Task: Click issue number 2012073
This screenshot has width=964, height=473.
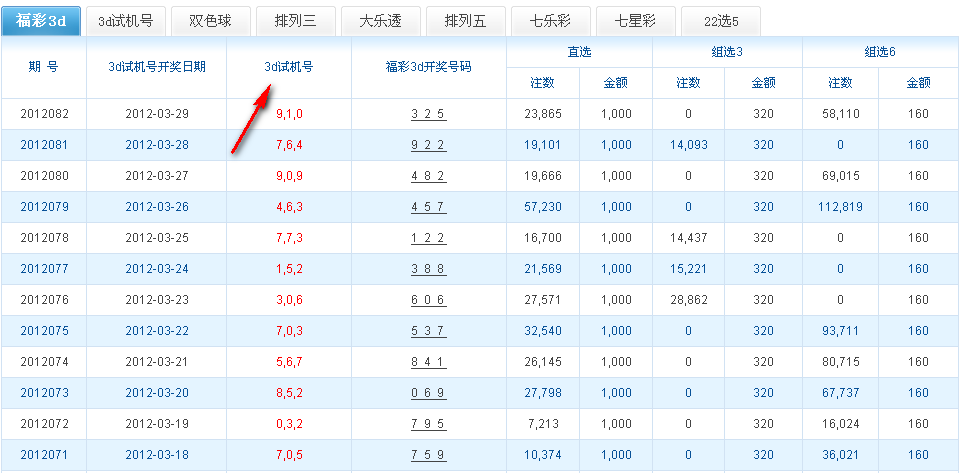Action: click(x=44, y=393)
